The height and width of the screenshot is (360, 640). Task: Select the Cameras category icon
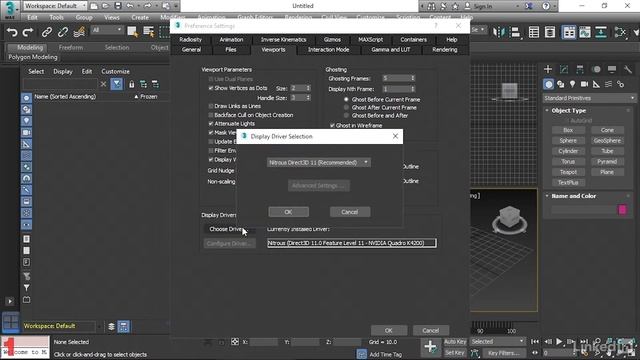pos(584,84)
